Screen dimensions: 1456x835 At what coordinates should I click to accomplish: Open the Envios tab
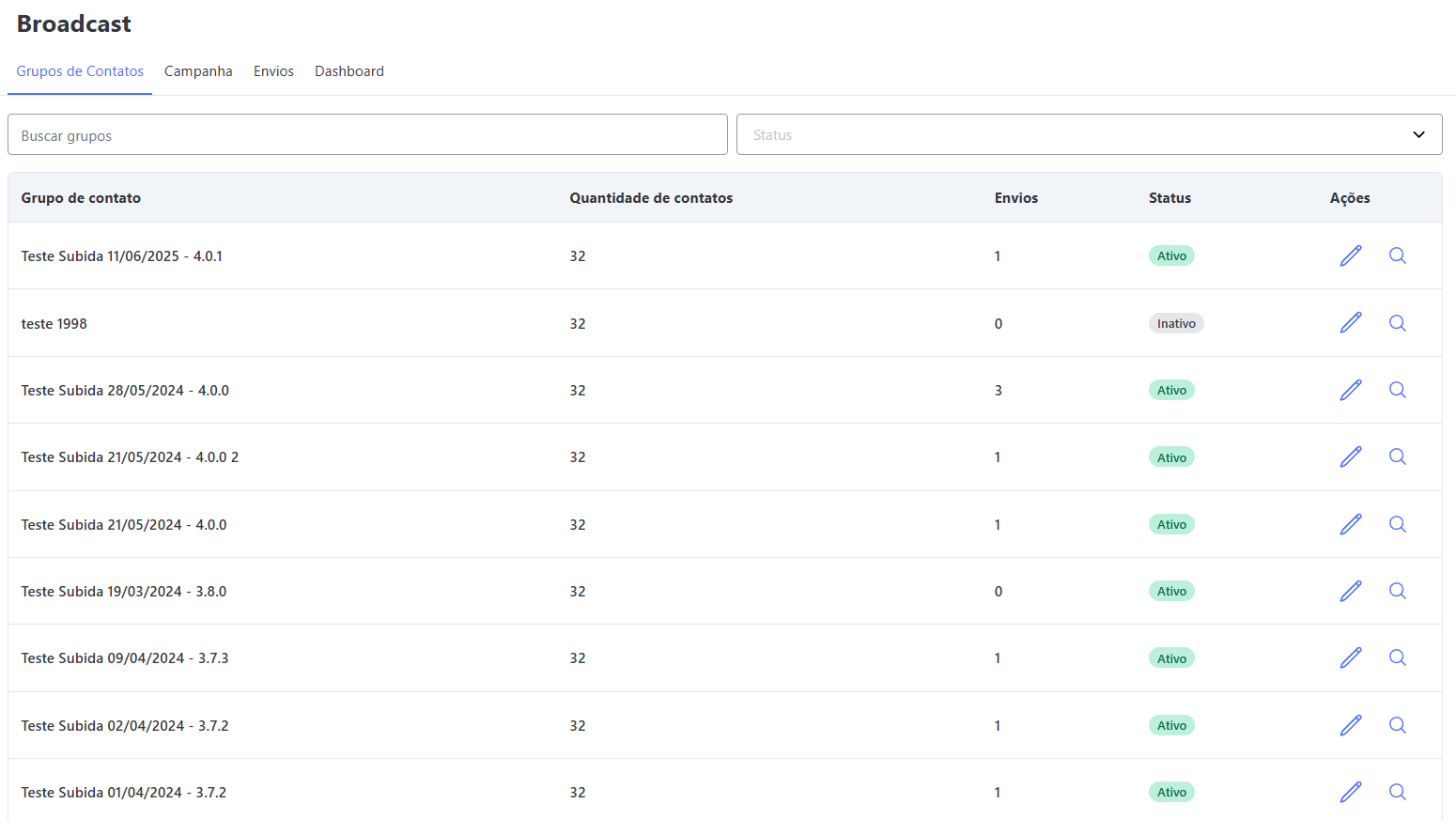tap(273, 71)
